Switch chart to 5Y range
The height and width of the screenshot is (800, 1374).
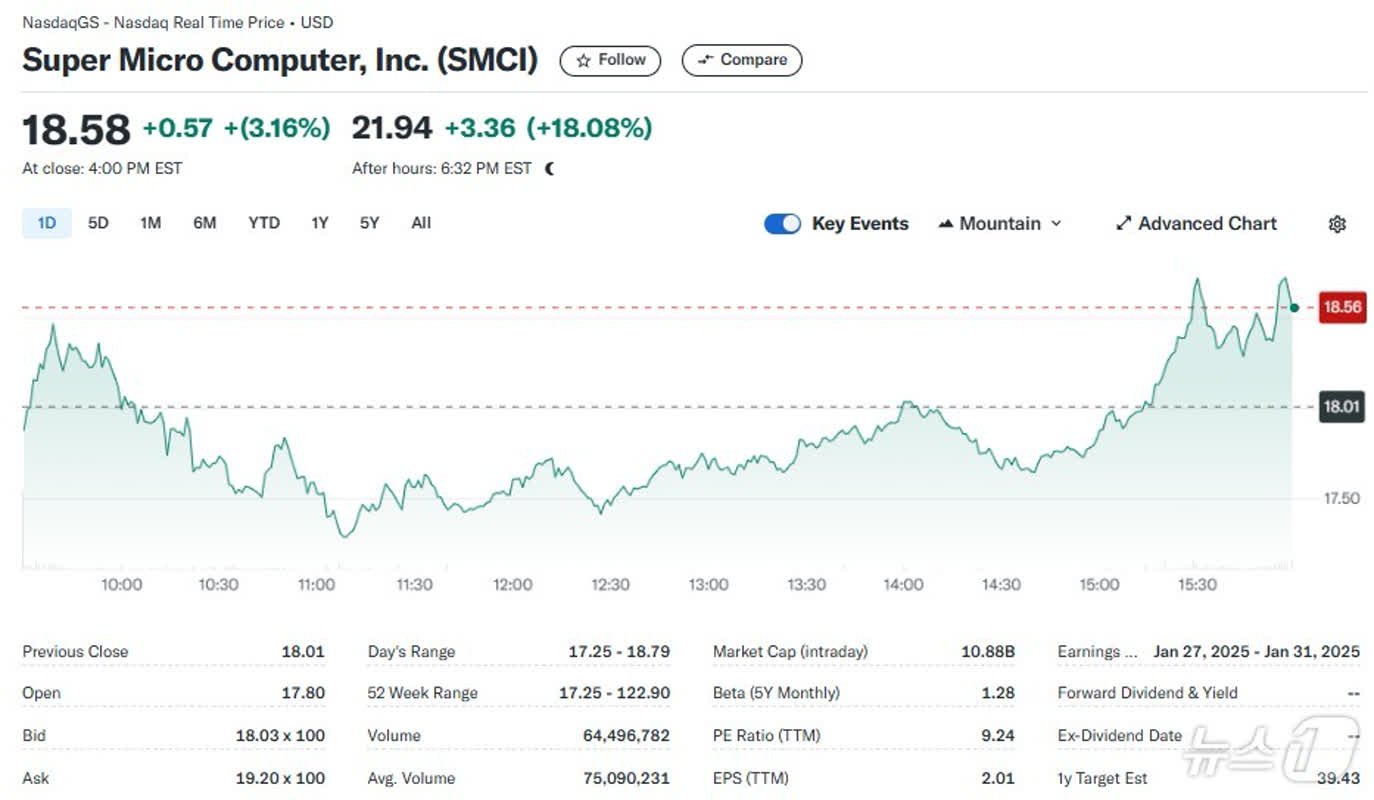click(369, 223)
